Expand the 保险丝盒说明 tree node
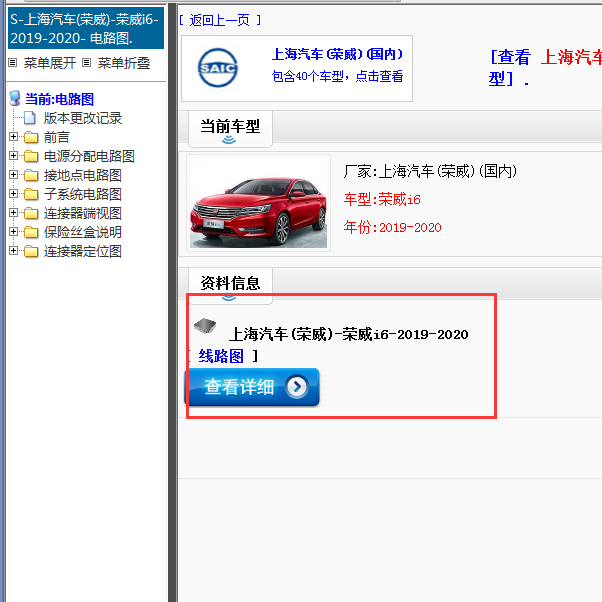602x602 pixels. (13, 232)
